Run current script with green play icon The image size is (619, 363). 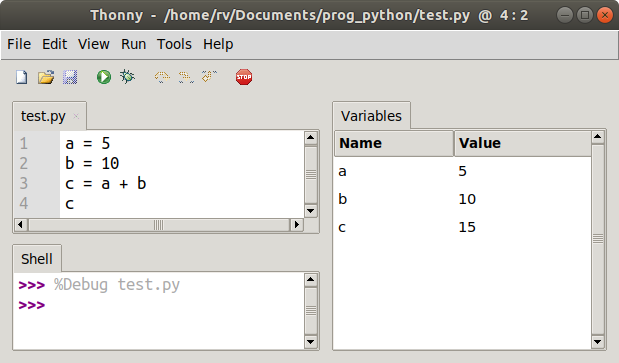pyautogui.click(x=104, y=77)
